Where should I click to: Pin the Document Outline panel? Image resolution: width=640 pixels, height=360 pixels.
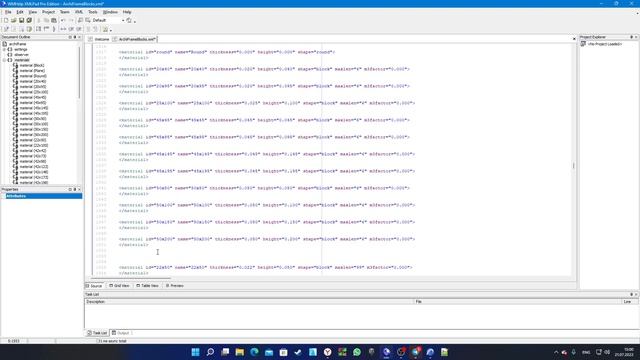click(75, 37)
